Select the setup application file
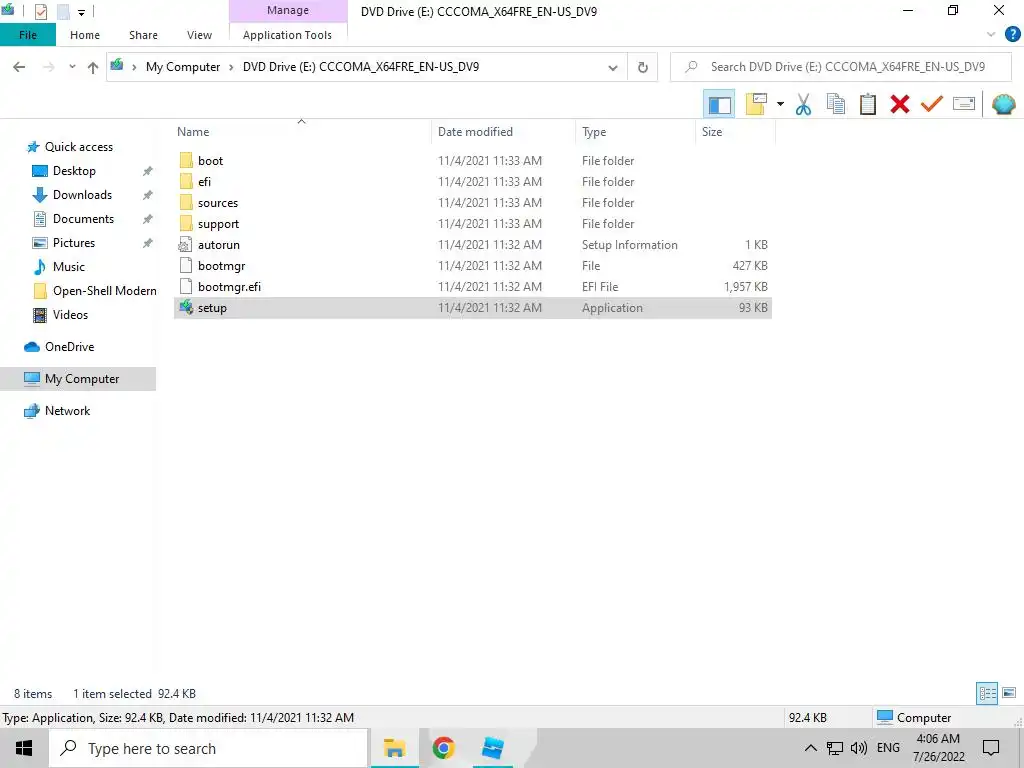 (x=473, y=308)
